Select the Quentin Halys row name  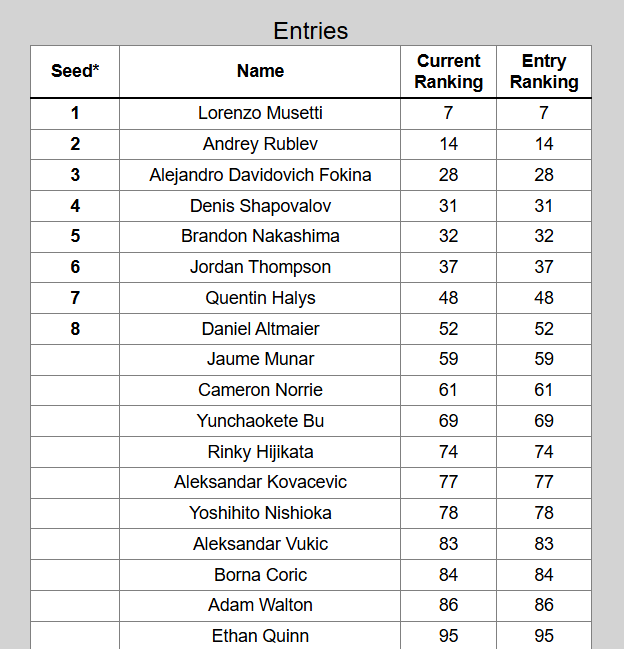[x=260, y=298]
